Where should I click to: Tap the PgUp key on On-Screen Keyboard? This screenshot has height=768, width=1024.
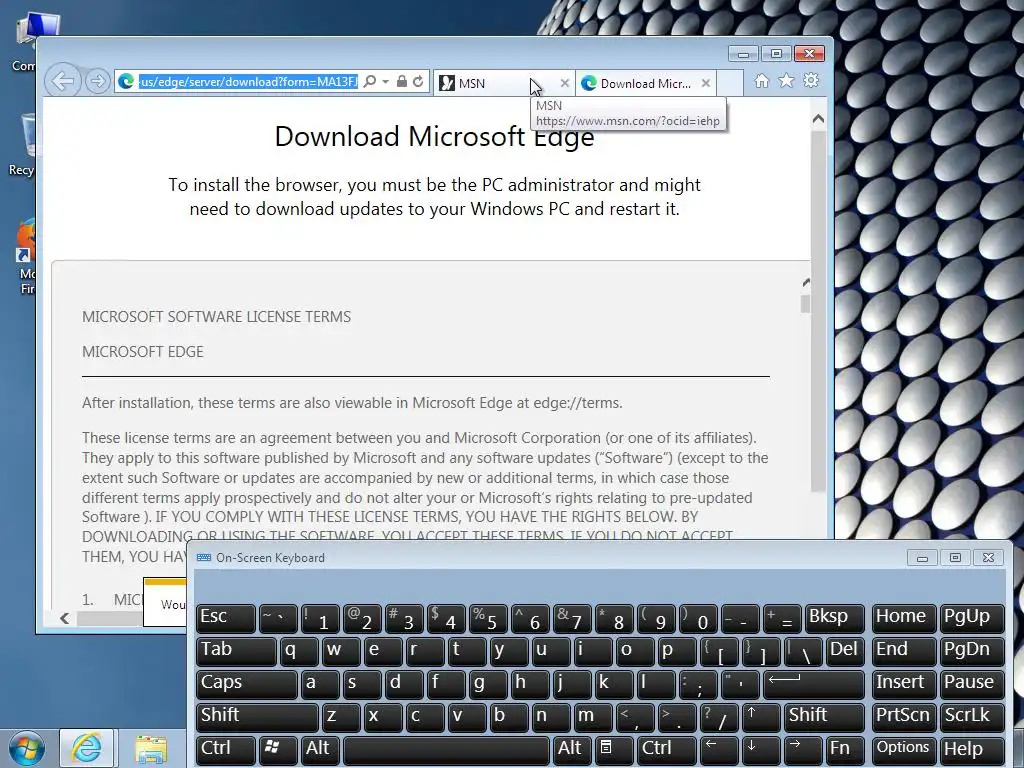(972, 618)
